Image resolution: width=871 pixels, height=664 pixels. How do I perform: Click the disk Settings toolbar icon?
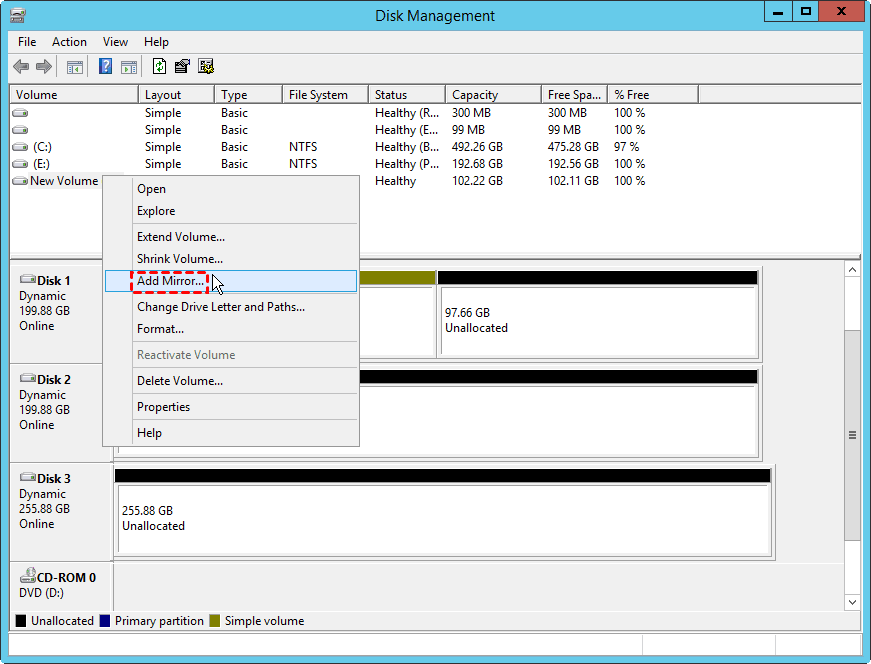(206, 67)
